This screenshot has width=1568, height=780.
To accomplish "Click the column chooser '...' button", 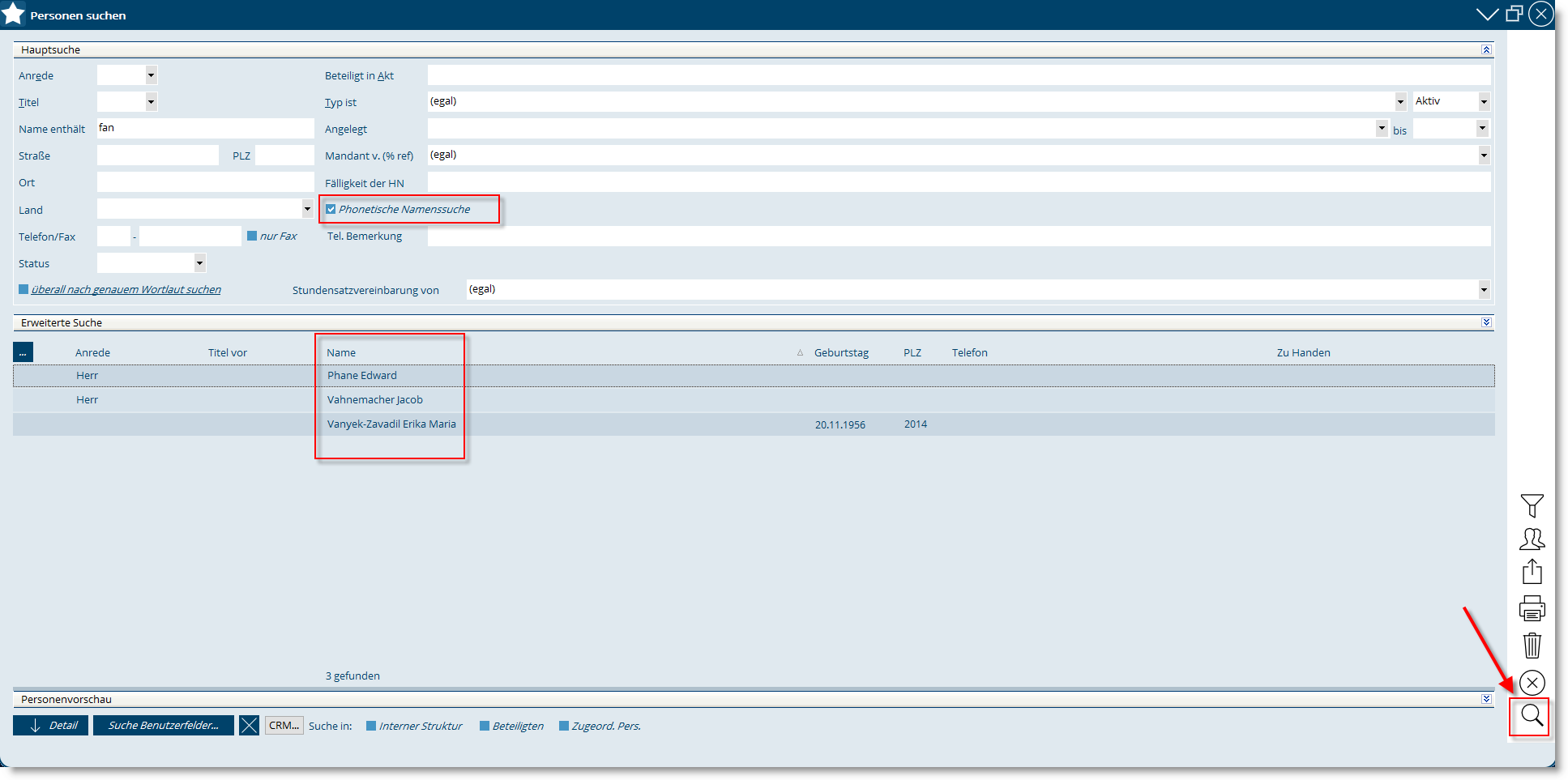I will (x=23, y=352).
